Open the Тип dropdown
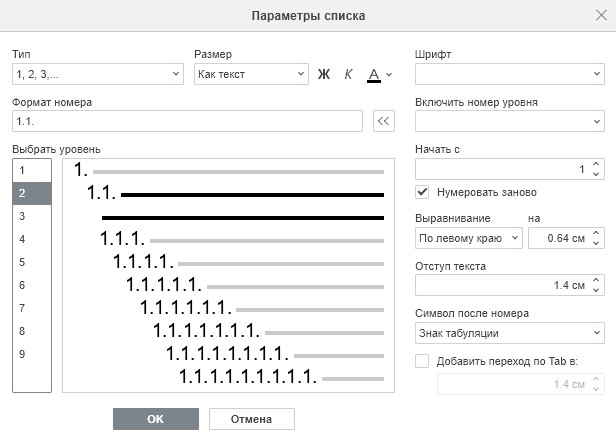The width and height of the screenshot is (616, 445). click(x=98, y=74)
